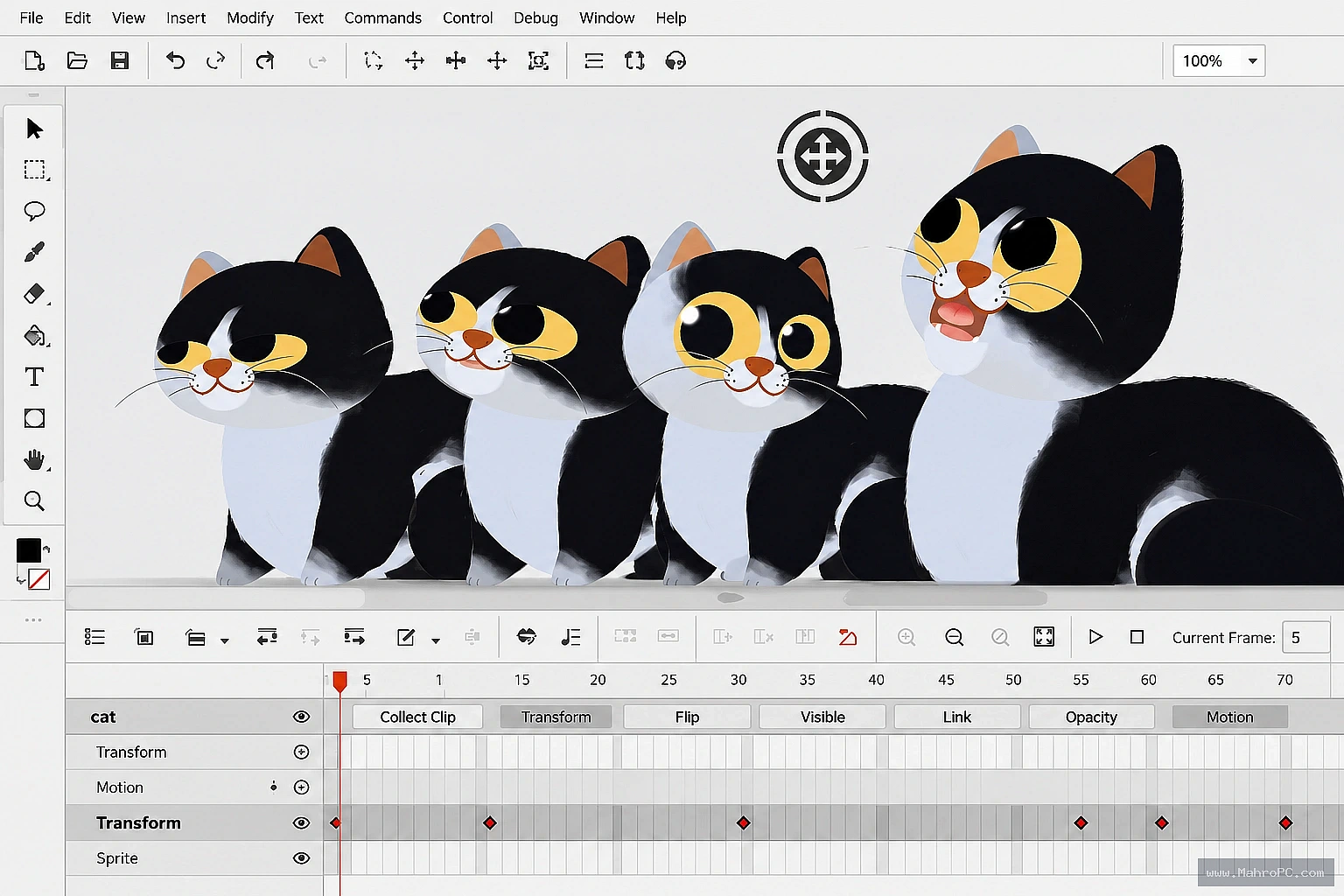Viewport: 1344px width, 896px height.
Task: Zoom out the timeline
Action: point(955,637)
